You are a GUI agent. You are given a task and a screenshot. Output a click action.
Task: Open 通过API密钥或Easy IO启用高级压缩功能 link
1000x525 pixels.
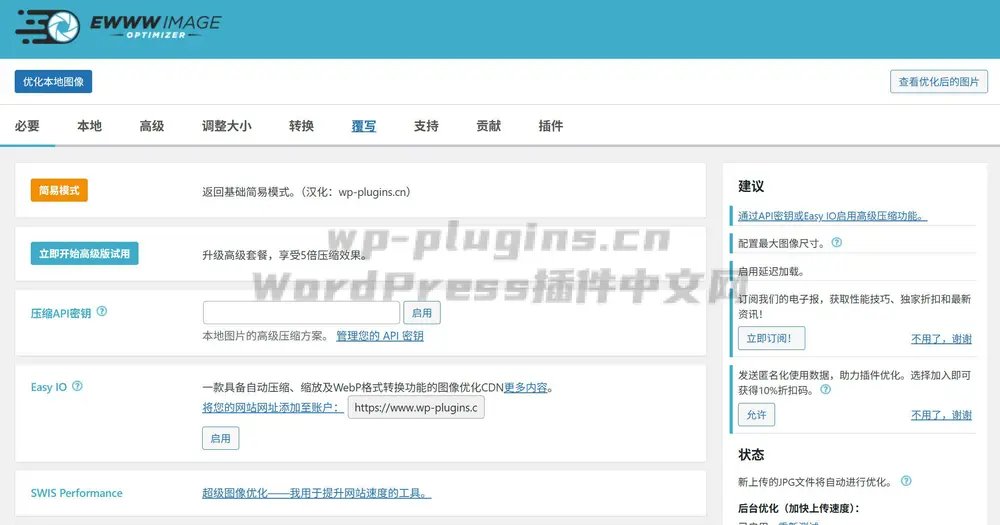point(832,216)
